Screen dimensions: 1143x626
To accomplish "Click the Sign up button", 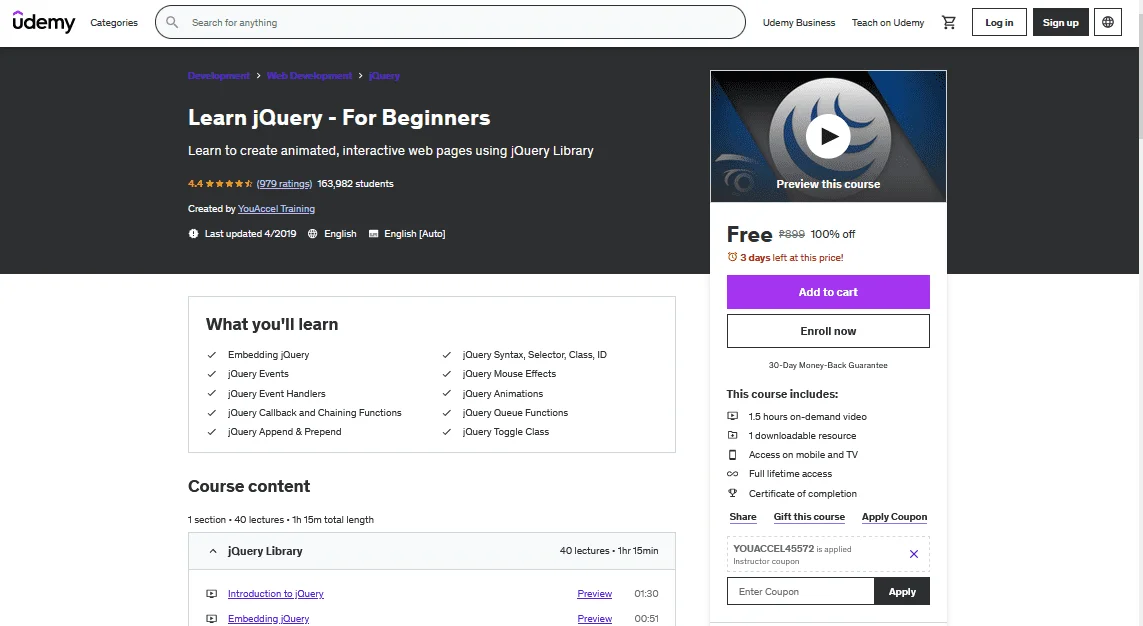I will point(1061,23).
